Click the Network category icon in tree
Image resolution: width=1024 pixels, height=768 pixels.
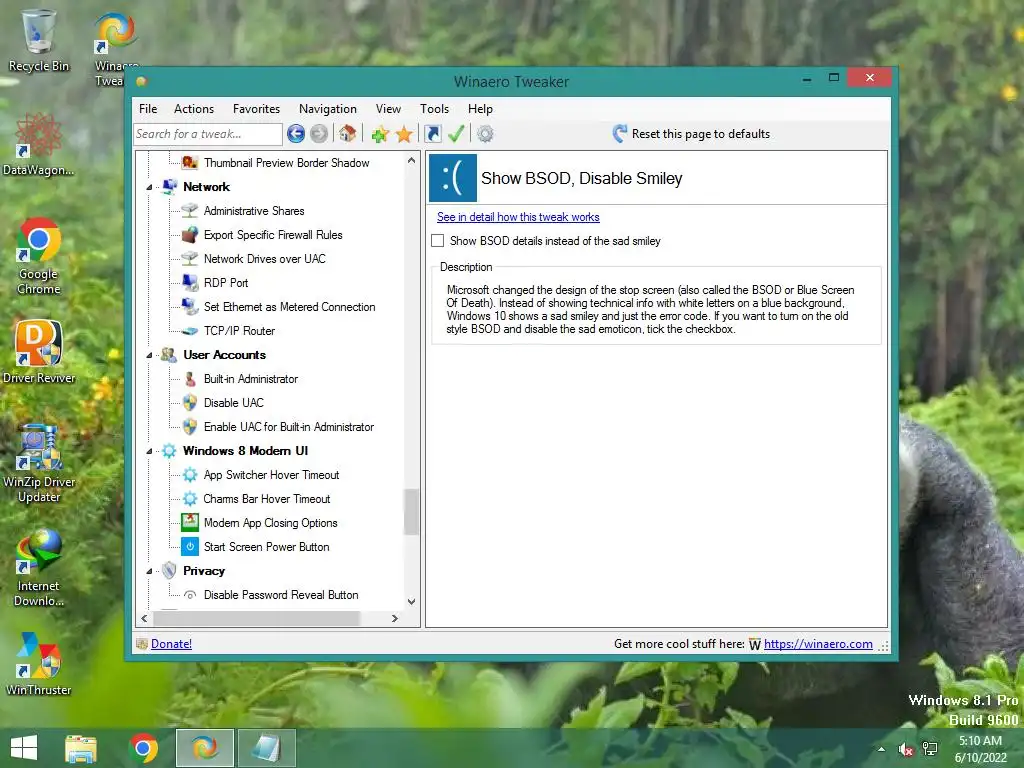click(170, 187)
